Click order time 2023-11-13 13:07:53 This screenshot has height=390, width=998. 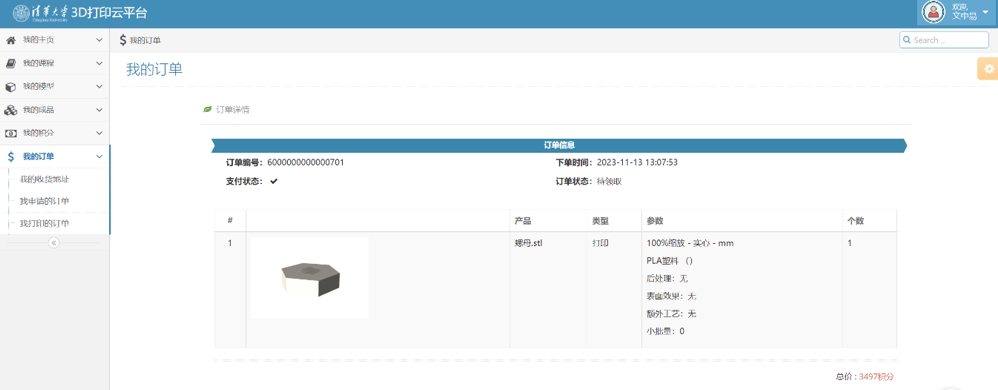637,162
